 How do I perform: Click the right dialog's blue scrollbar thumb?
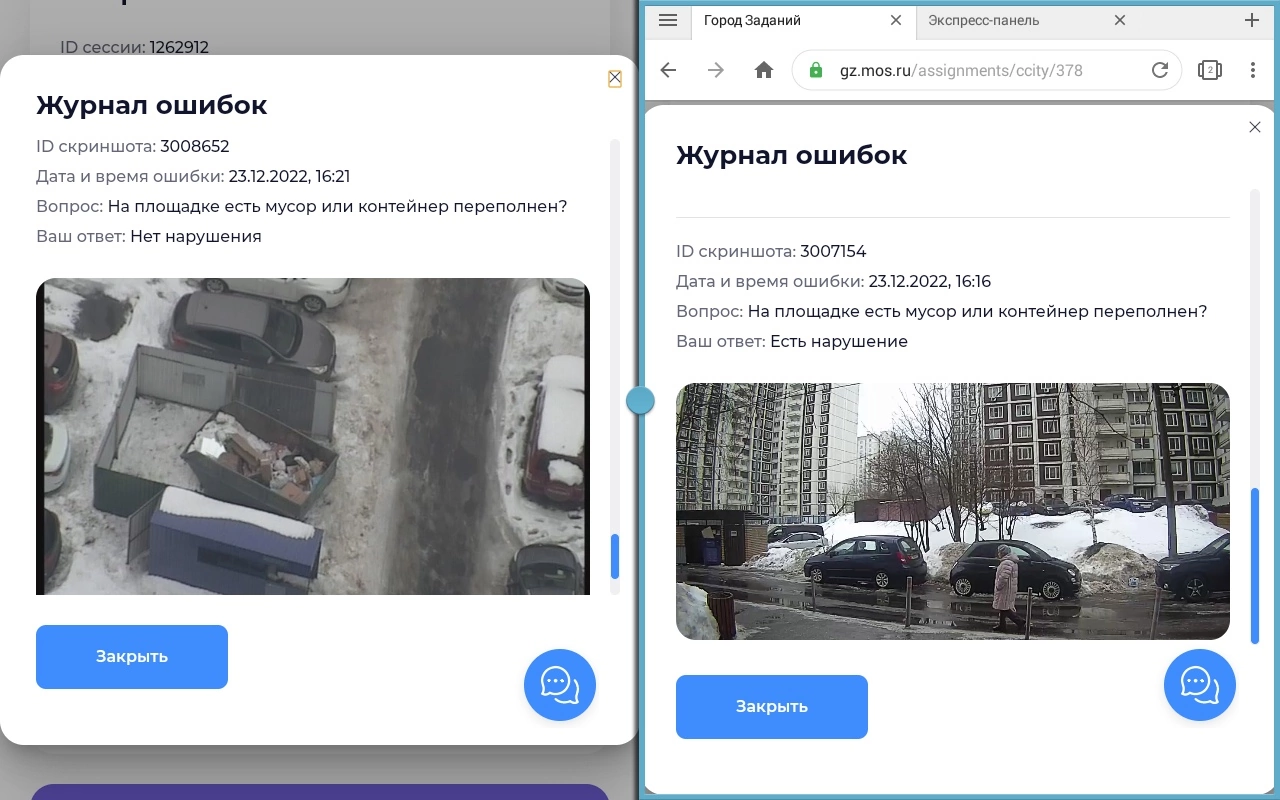click(x=1255, y=566)
